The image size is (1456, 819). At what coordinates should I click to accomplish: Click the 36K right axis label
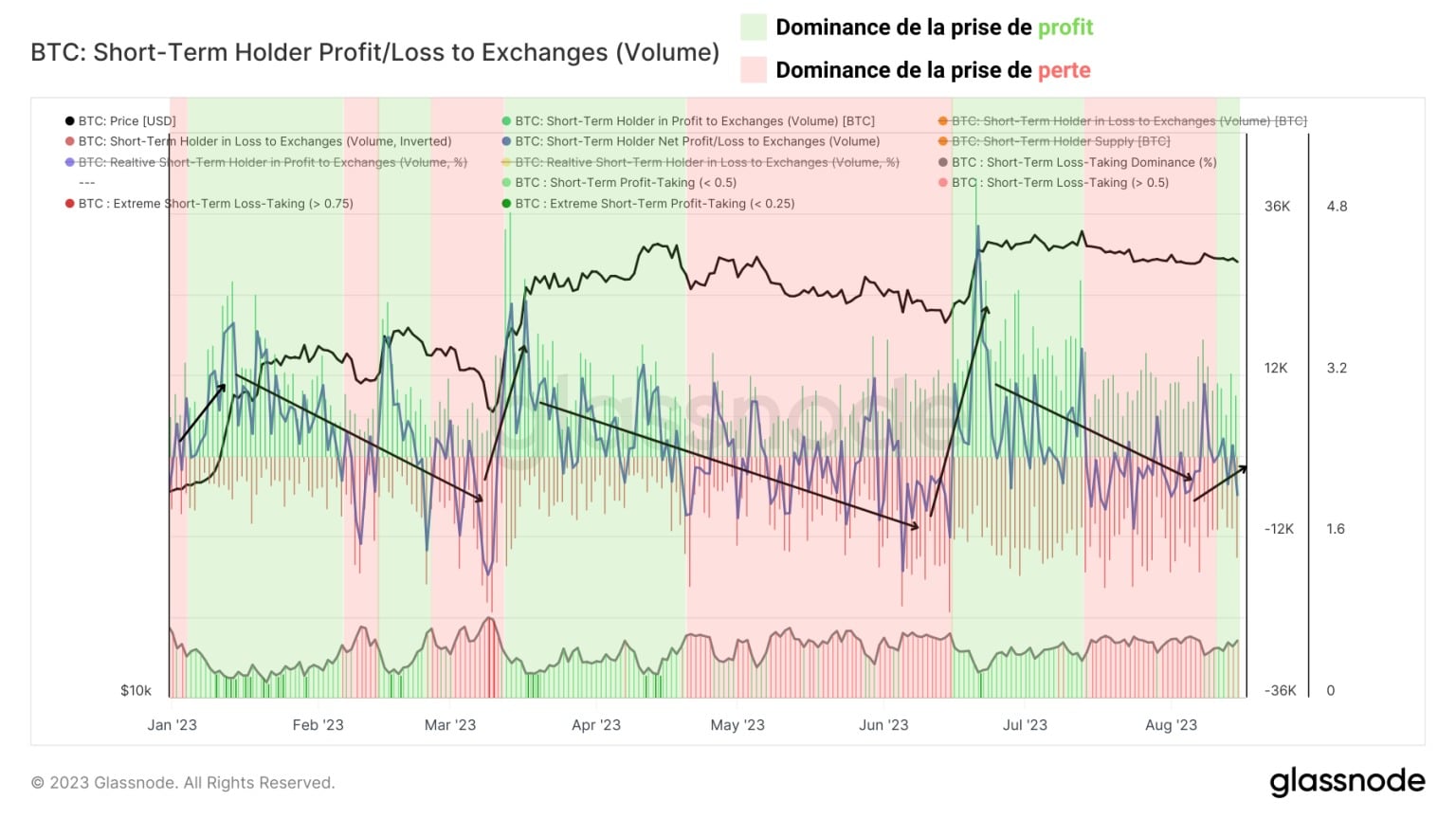pyautogui.click(x=1277, y=207)
